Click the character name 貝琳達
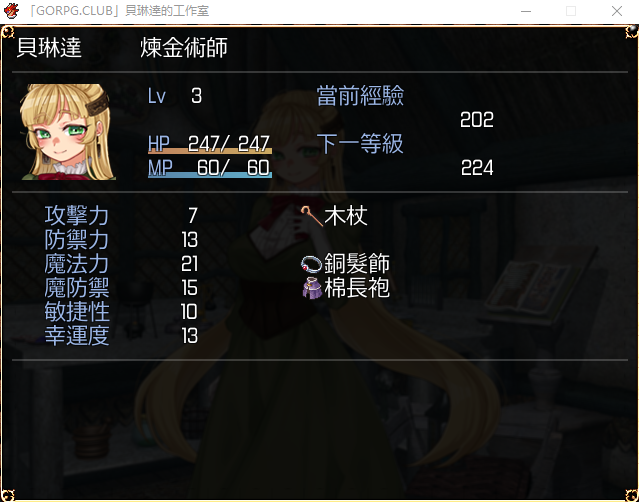 [49, 48]
